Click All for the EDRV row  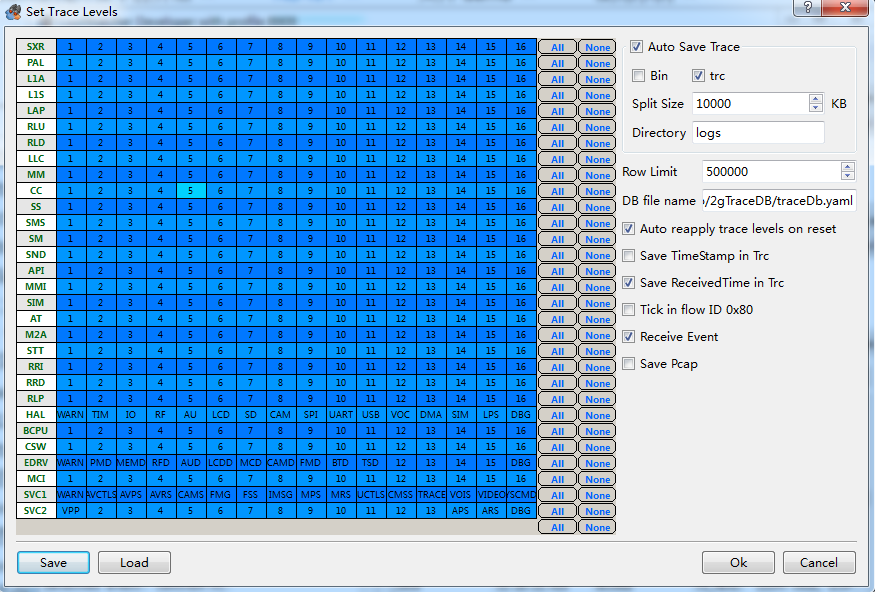(x=557, y=464)
